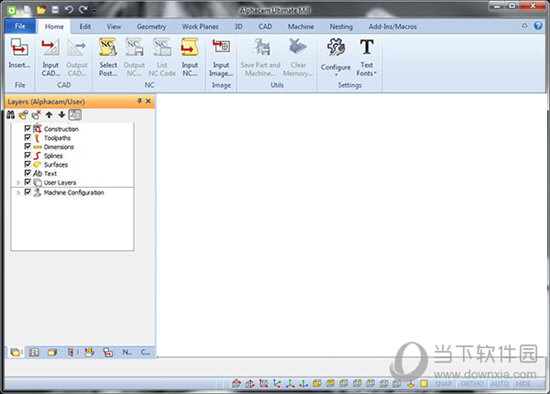The width and height of the screenshot is (550, 394).
Task: Click the Undo arrow in title bar
Action: pos(69,10)
